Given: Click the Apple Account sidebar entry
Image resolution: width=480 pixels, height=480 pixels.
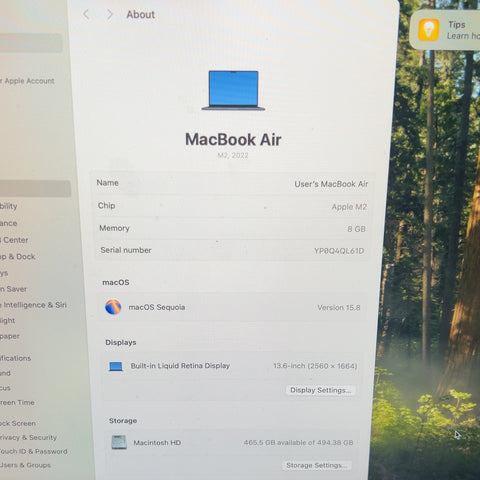Looking at the screenshot, I should pos(27,81).
